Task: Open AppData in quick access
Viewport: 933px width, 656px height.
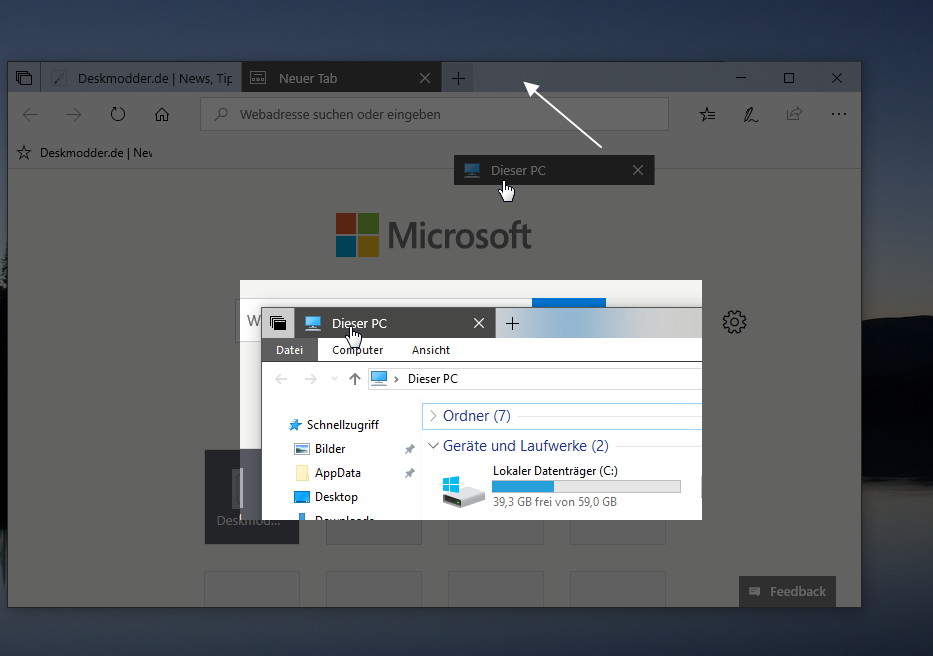Action: pyautogui.click(x=328, y=473)
